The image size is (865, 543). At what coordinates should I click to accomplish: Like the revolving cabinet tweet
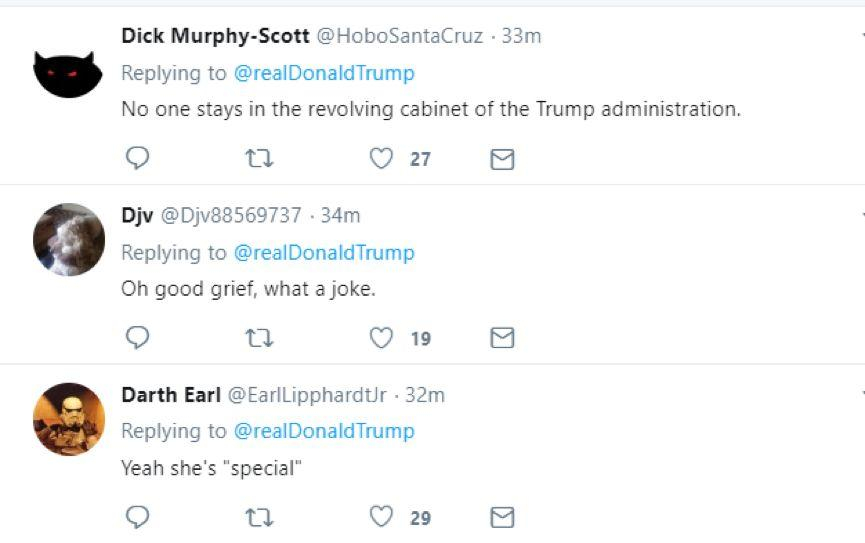tap(382, 158)
